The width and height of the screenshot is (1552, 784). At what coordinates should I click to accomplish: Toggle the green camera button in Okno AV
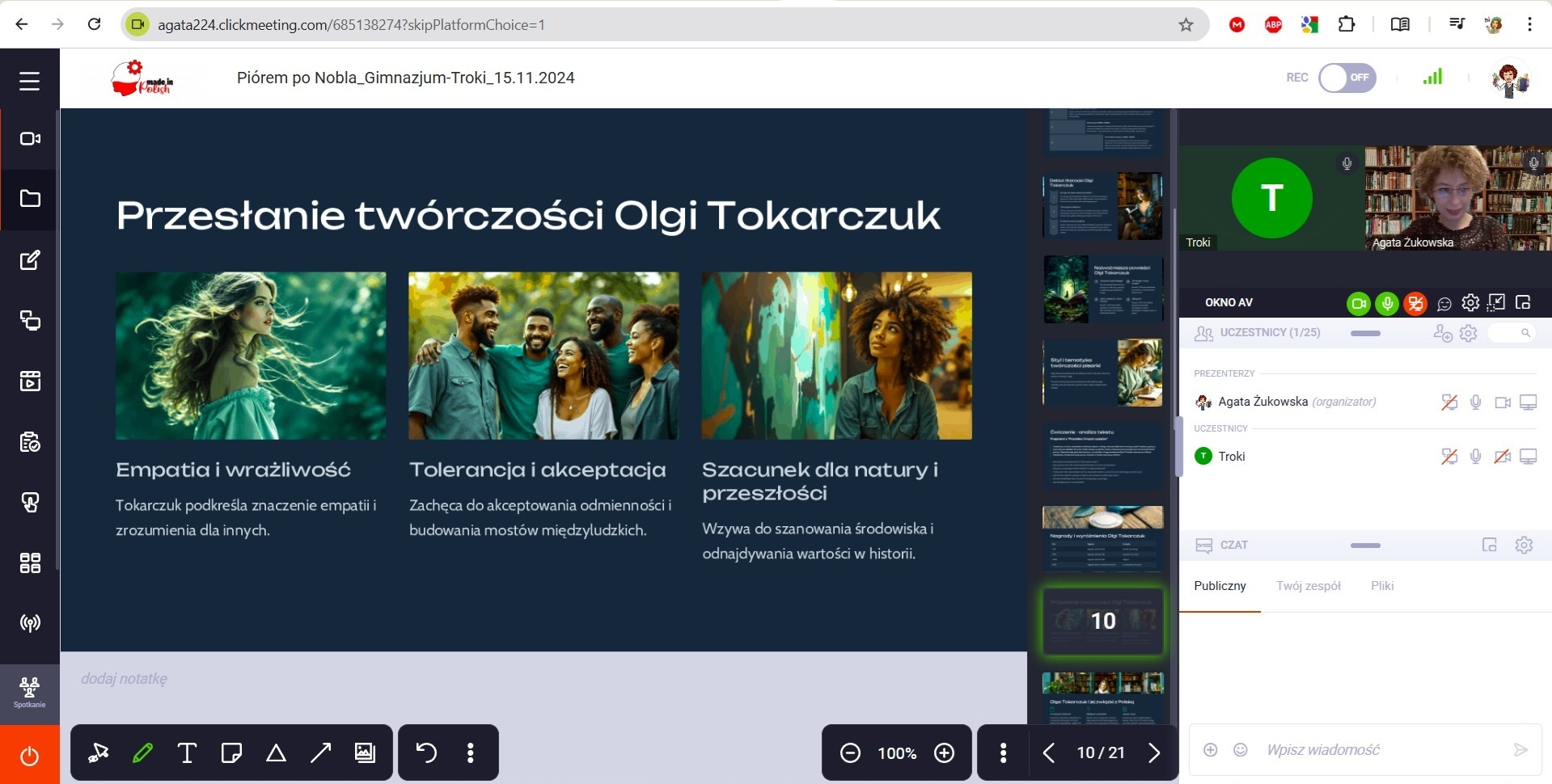(1359, 303)
